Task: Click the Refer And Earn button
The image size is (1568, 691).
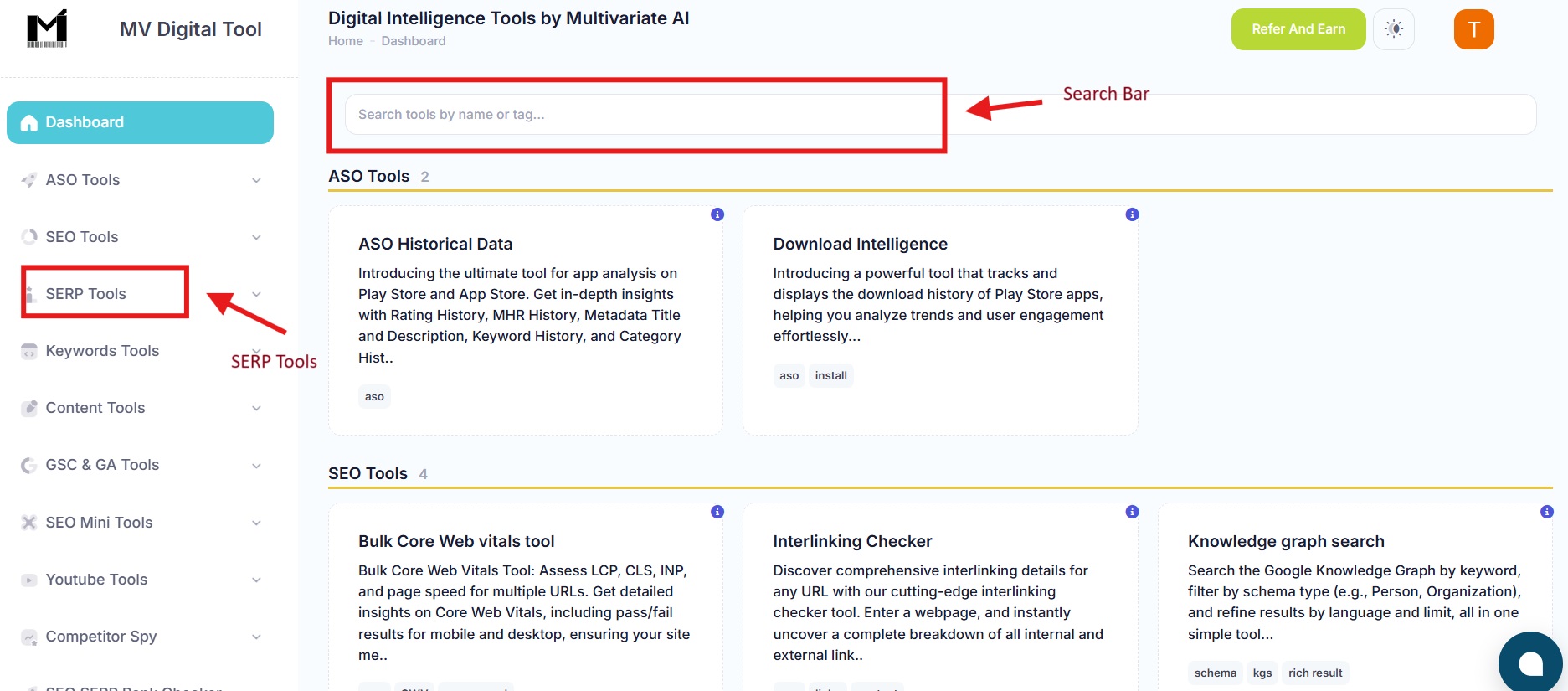Action: [1298, 28]
